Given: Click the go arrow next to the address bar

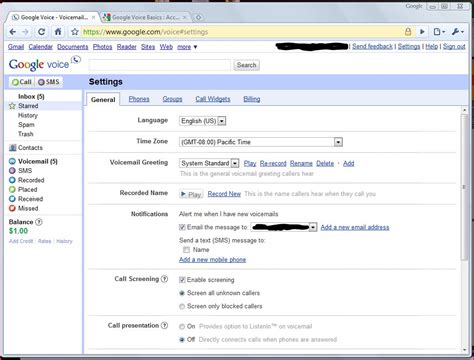Looking at the screenshot, I should tap(422, 32).
